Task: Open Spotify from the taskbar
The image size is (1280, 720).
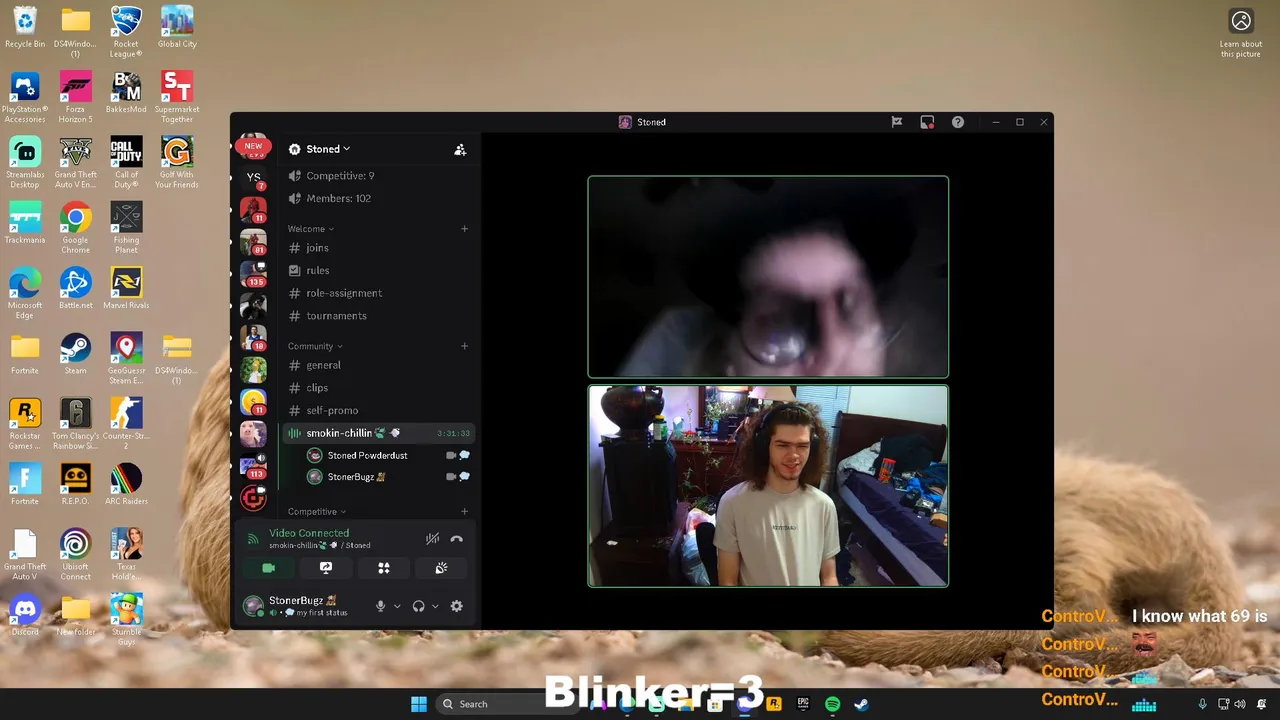Action: point(832,704)
